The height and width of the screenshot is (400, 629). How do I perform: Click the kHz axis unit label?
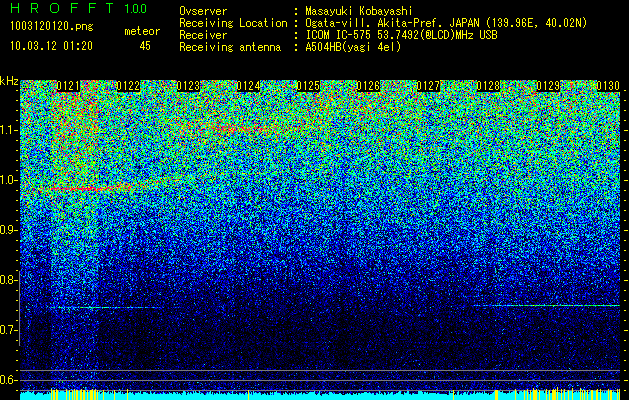[9, 81]
